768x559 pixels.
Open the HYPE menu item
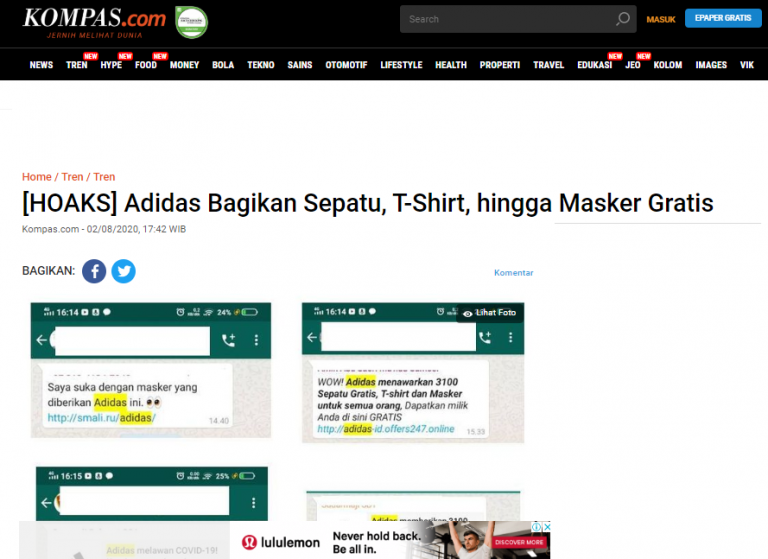pos(111,65)
